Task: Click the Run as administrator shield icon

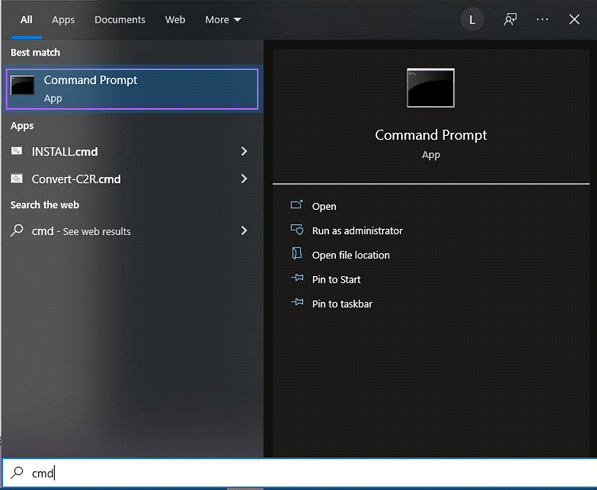Action: point(297,229)
